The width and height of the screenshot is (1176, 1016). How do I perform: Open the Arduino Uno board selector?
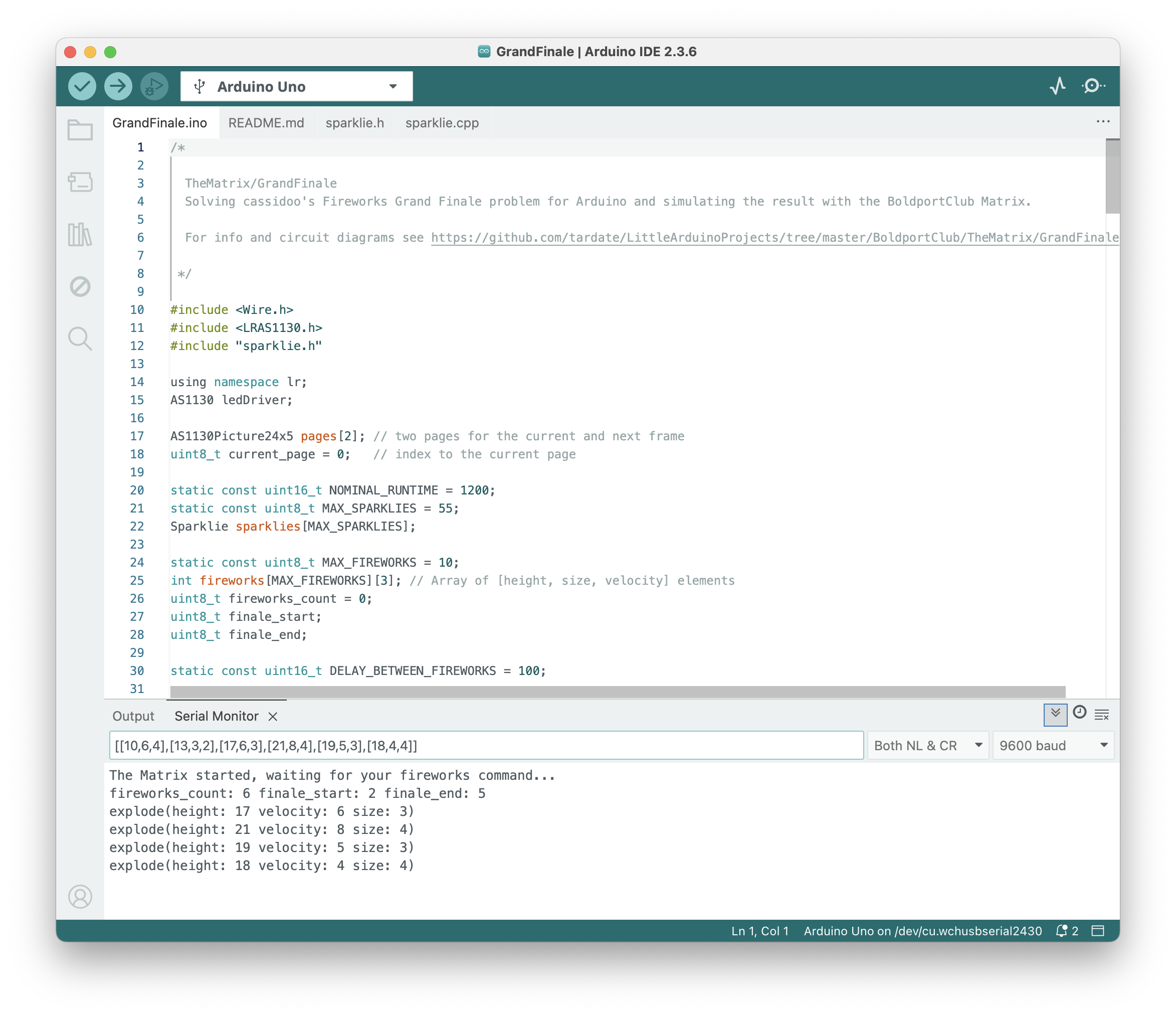pos(296,86)
